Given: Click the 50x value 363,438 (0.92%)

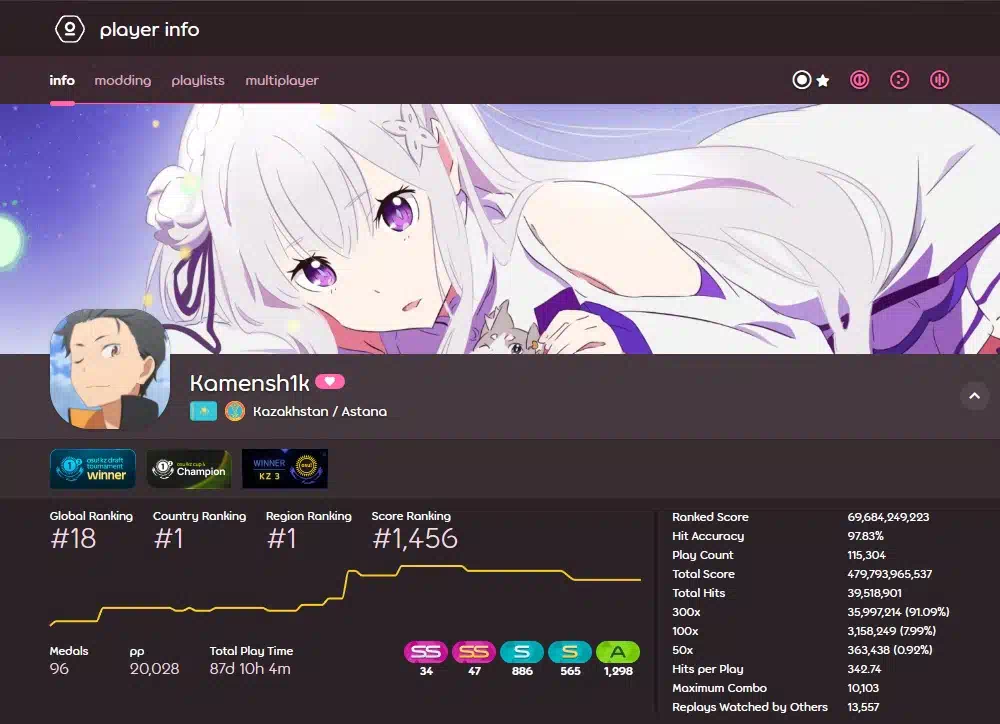Looking at the screenshot, I should pos(890,650).
